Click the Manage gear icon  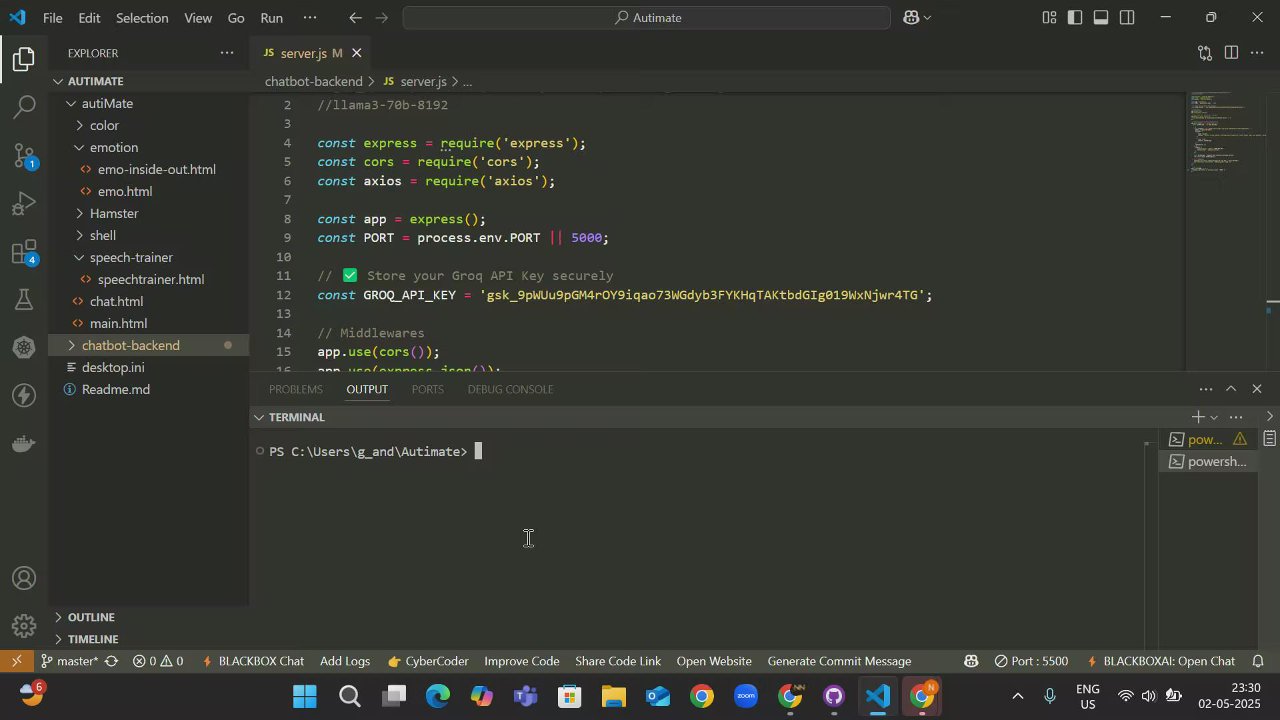coord(25,627)
